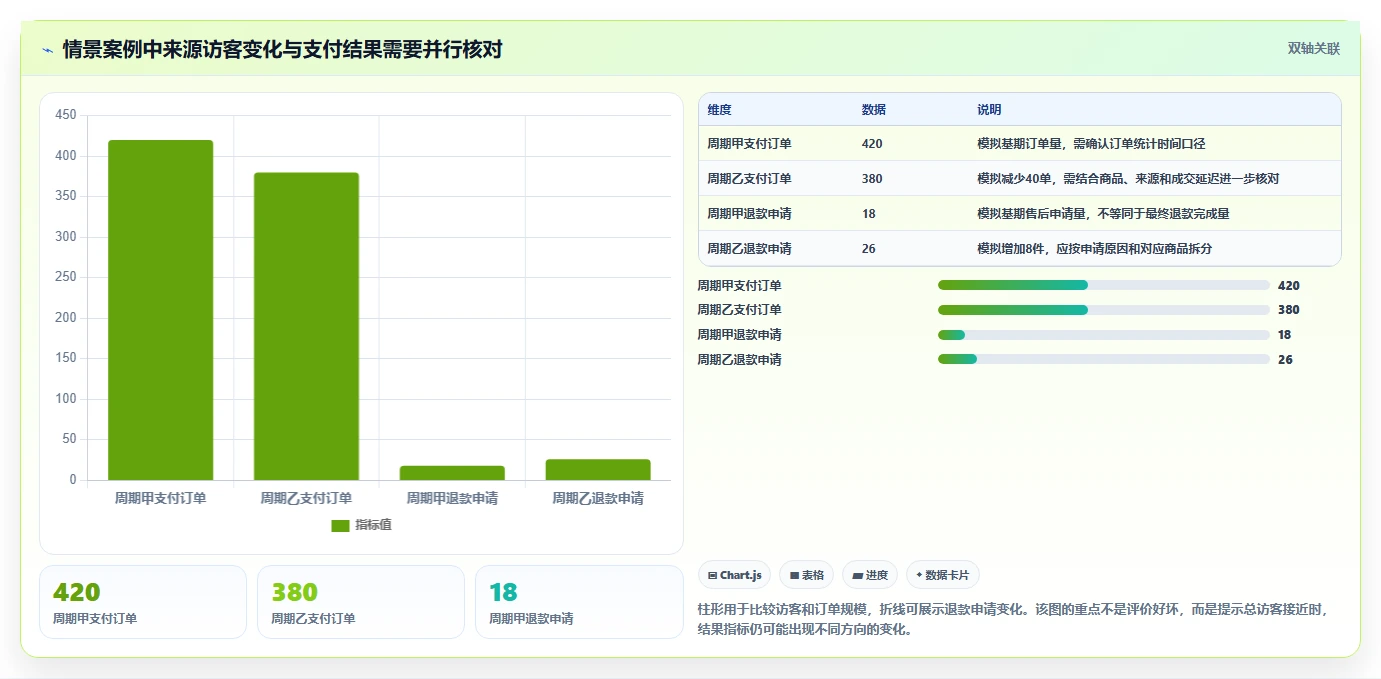
Task: Click x-axis label 周期乙支付订单
Action: 306,498
